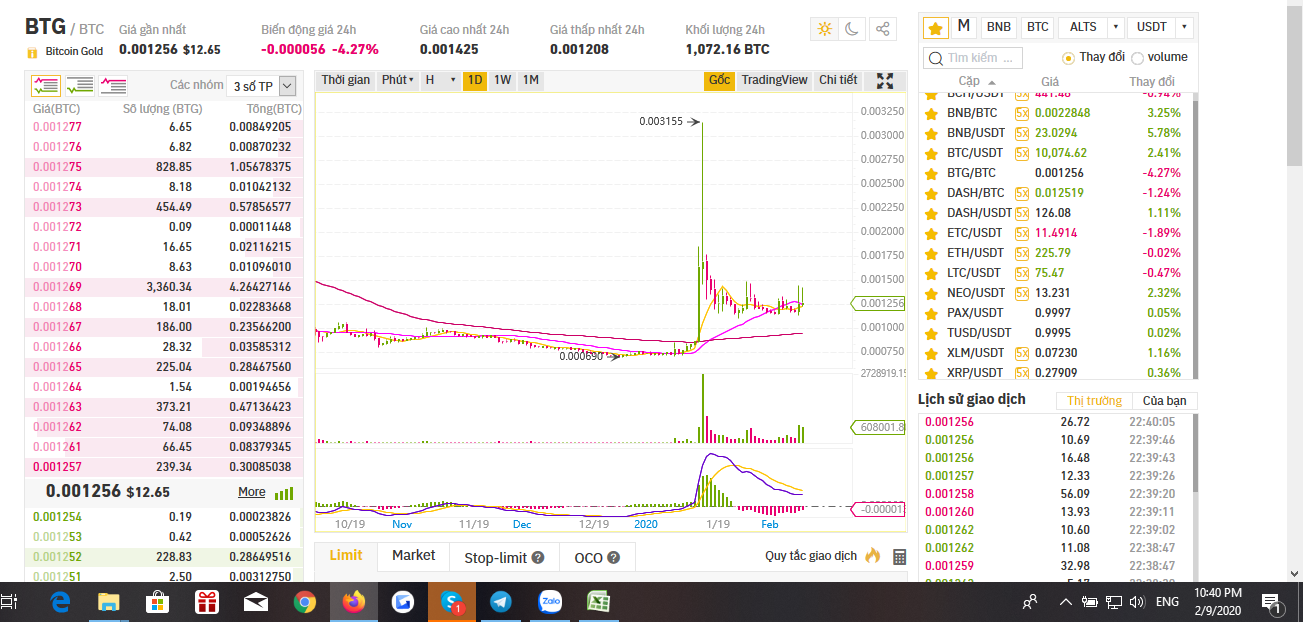
Task: Open the Limit order tab
Action: coord(346,556)
